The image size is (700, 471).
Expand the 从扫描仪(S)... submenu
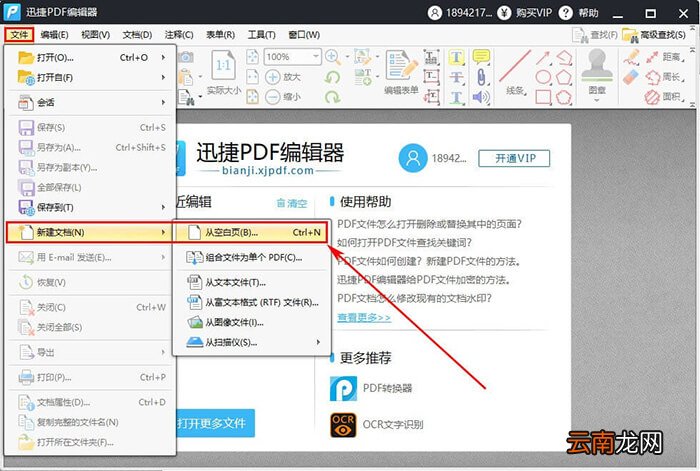318,342
